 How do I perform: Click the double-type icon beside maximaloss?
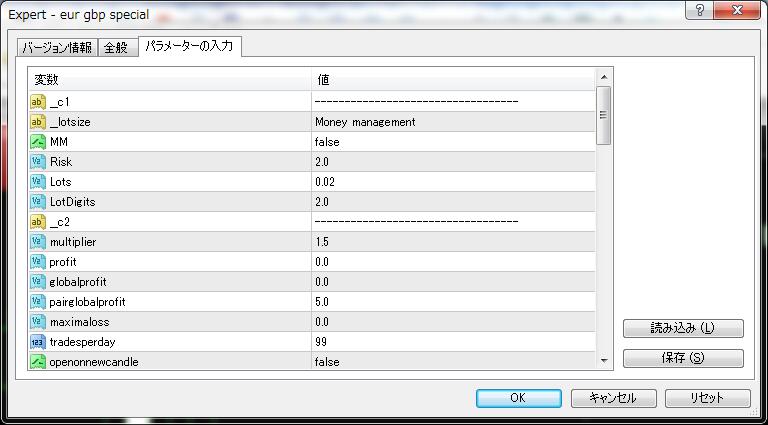click(38, 322)
